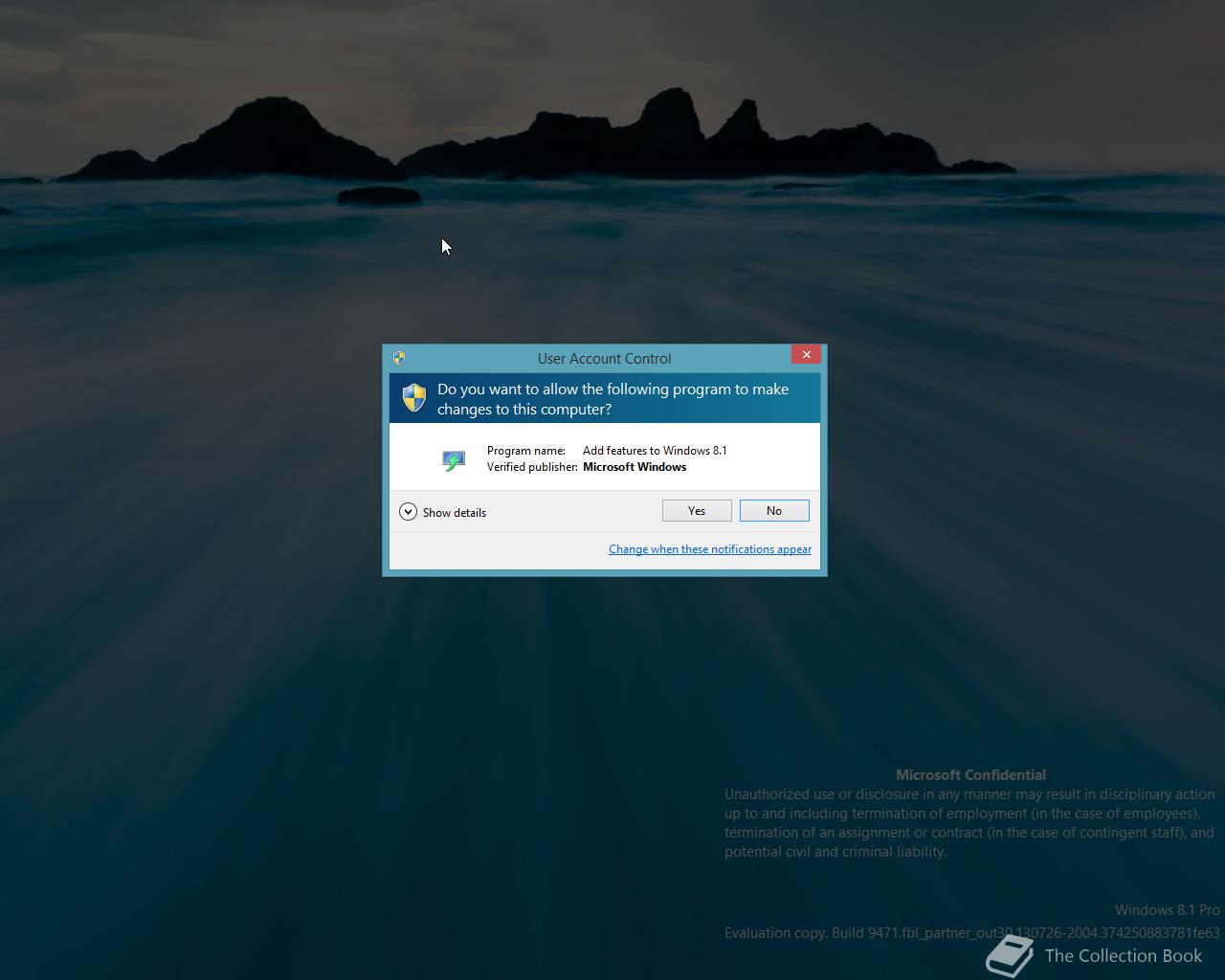1225x980 pixels.
Task: Click Yes to allow the program
Action: (x=697, y=511)
